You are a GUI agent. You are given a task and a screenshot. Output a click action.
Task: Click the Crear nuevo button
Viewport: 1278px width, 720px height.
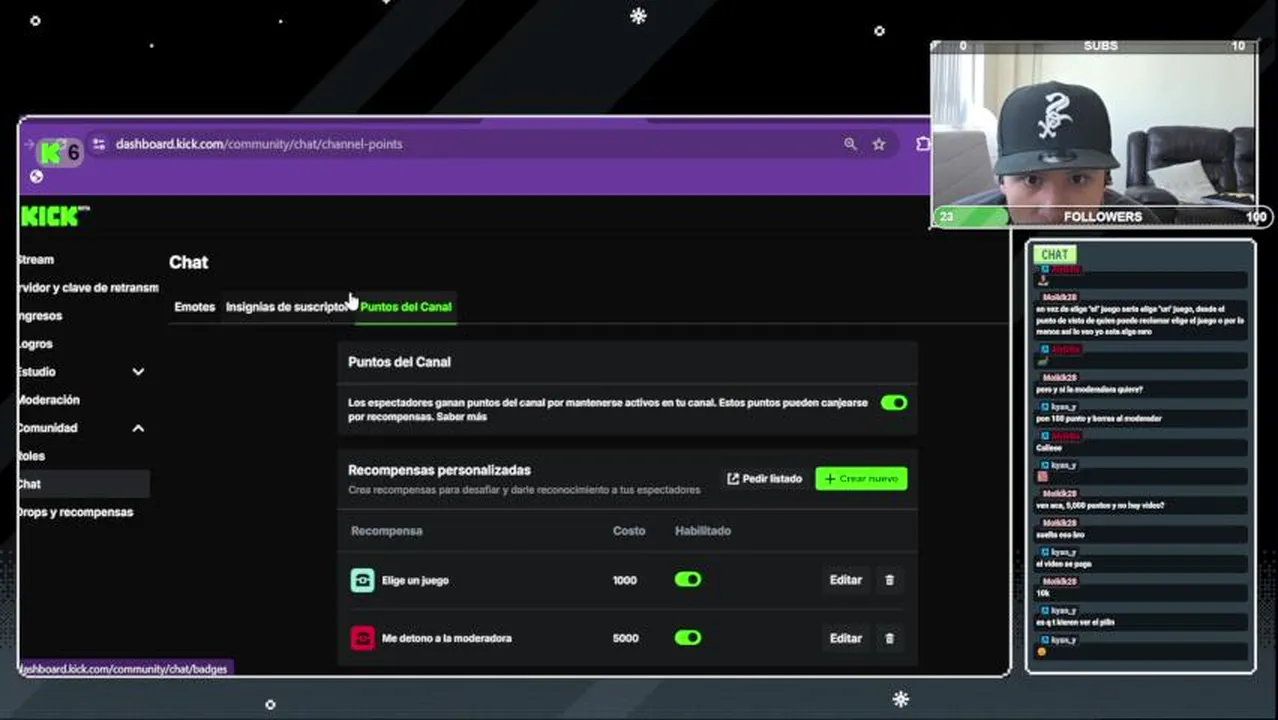coord(861,479)
